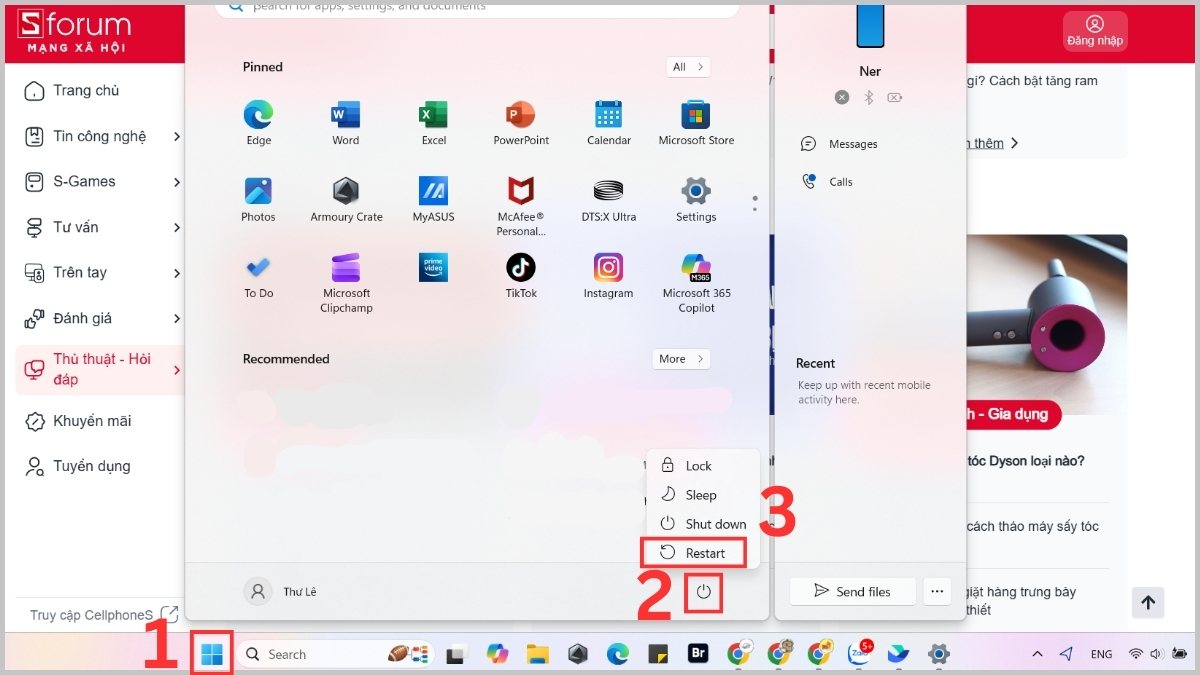Click the phone device image named Ner
1200x675 pixels.
pyautogui.click(x=869, y=27)
